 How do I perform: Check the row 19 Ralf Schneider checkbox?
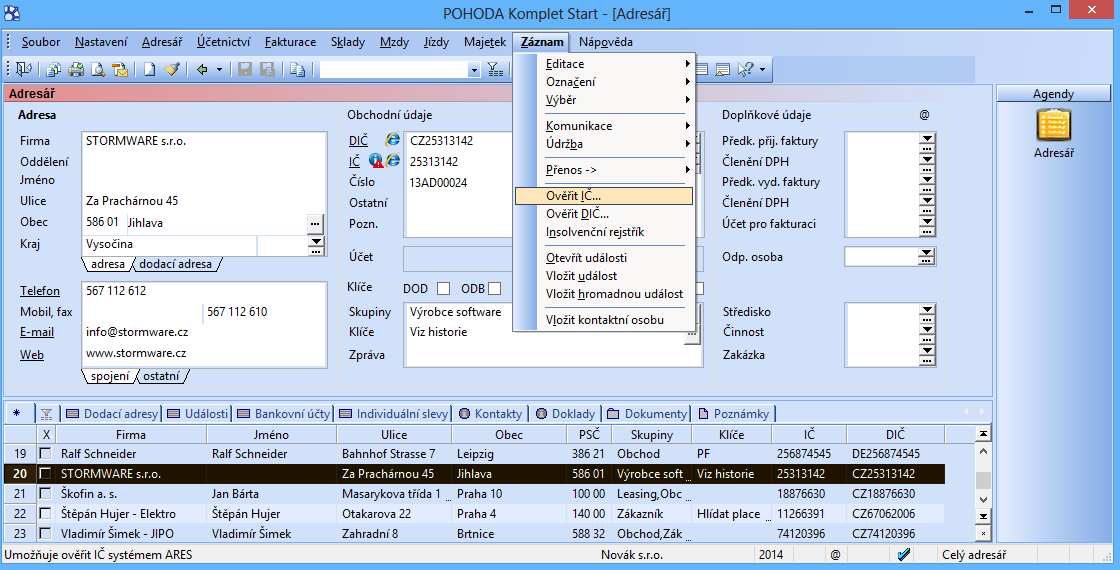coord(46,454)
